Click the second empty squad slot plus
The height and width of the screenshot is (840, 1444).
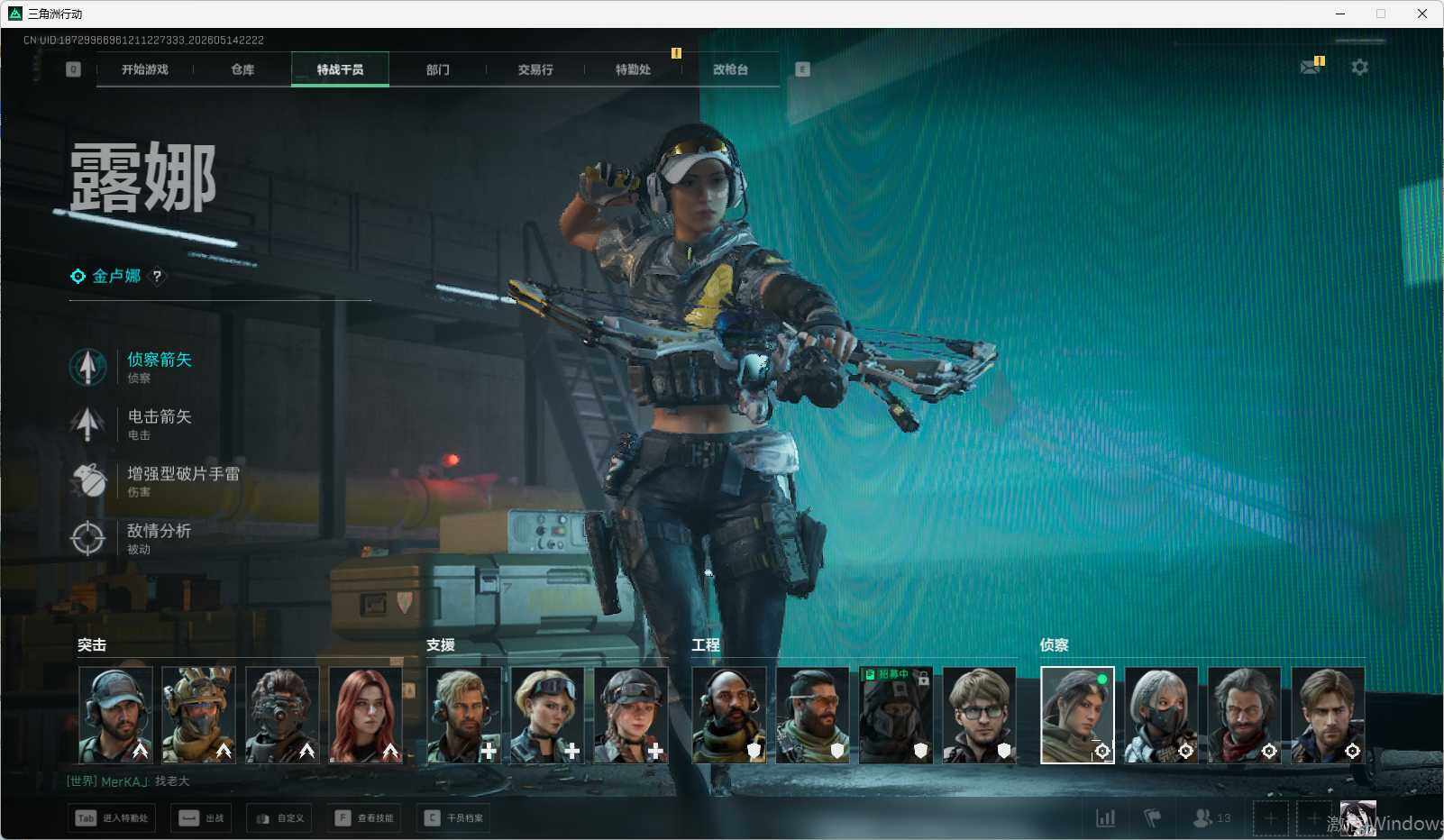coord(1313,818)
